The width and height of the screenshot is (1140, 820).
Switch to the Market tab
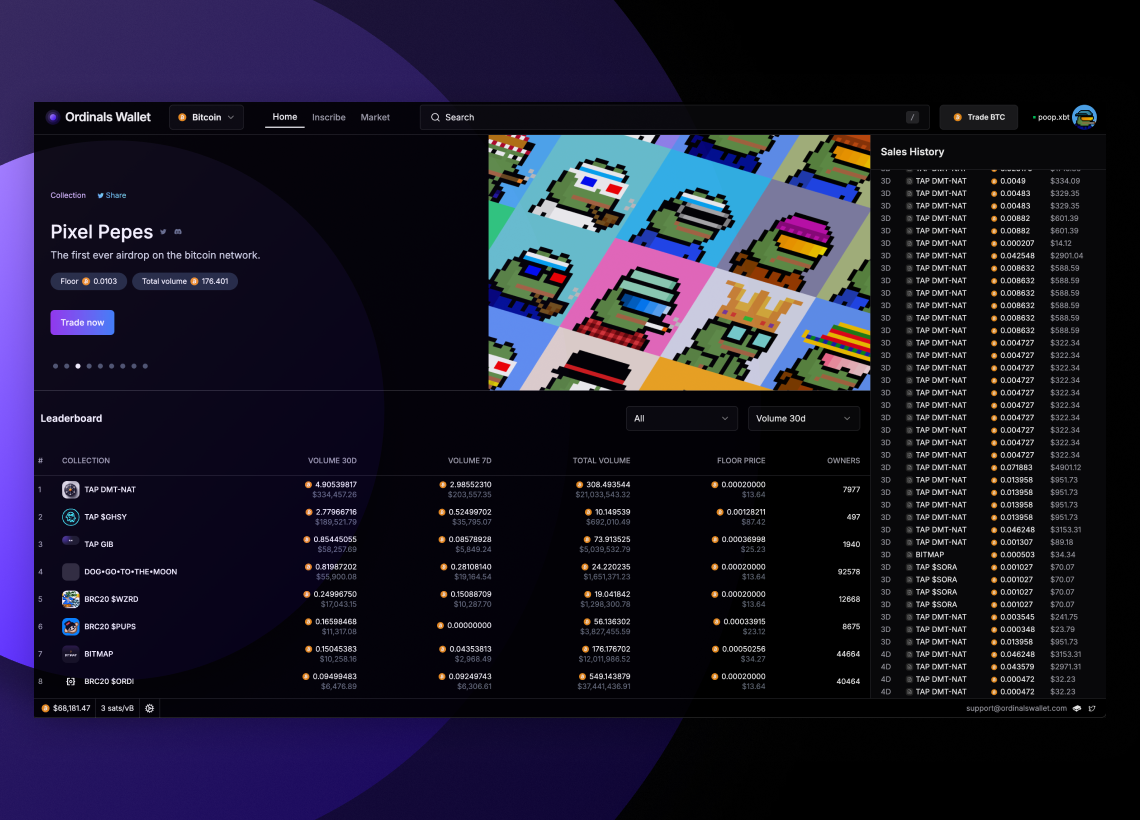pos(375,117)
